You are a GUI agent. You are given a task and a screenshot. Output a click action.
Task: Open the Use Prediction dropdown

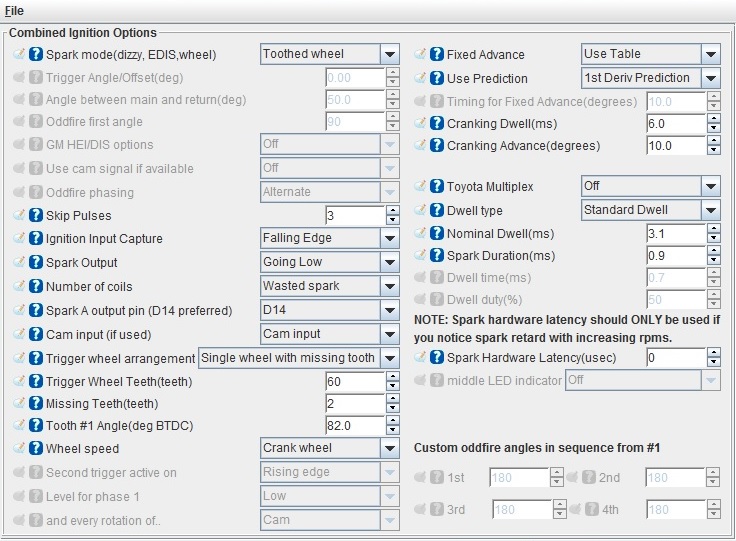tap(710, 77)
